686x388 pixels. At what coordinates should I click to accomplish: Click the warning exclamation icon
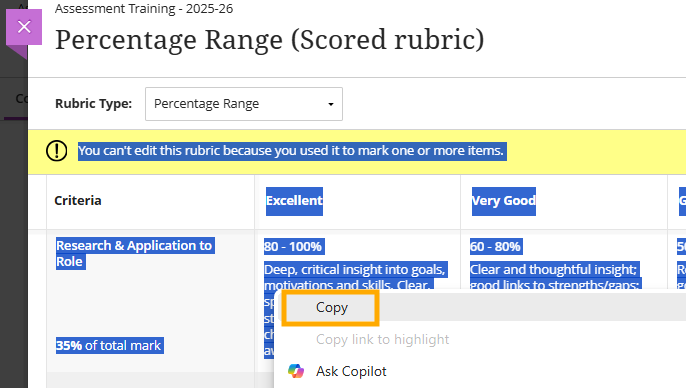point(56,151)
